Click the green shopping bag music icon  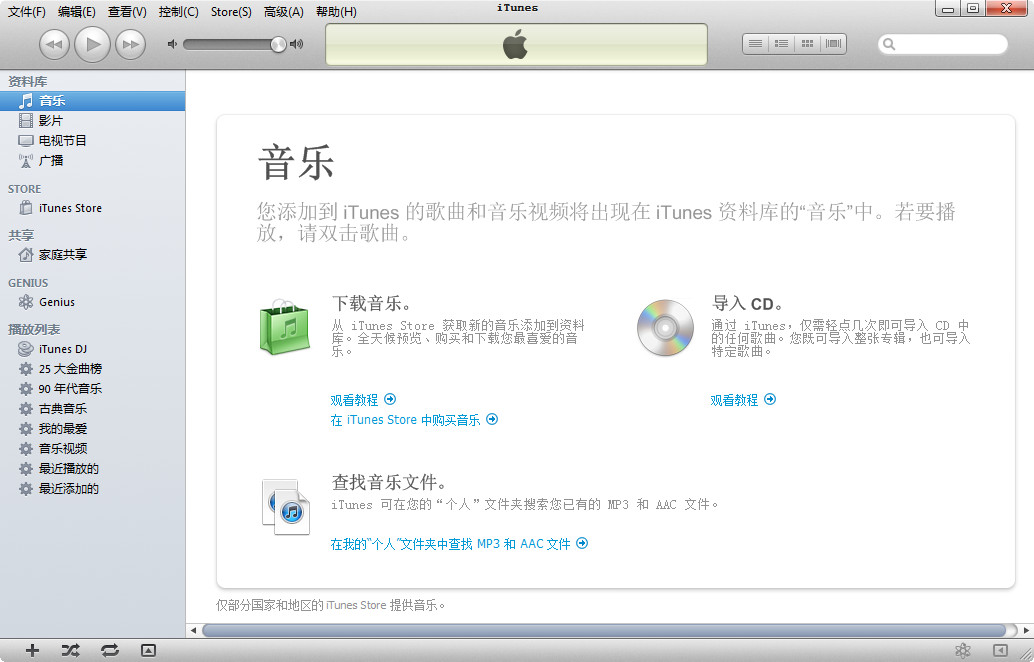[285, 326]
